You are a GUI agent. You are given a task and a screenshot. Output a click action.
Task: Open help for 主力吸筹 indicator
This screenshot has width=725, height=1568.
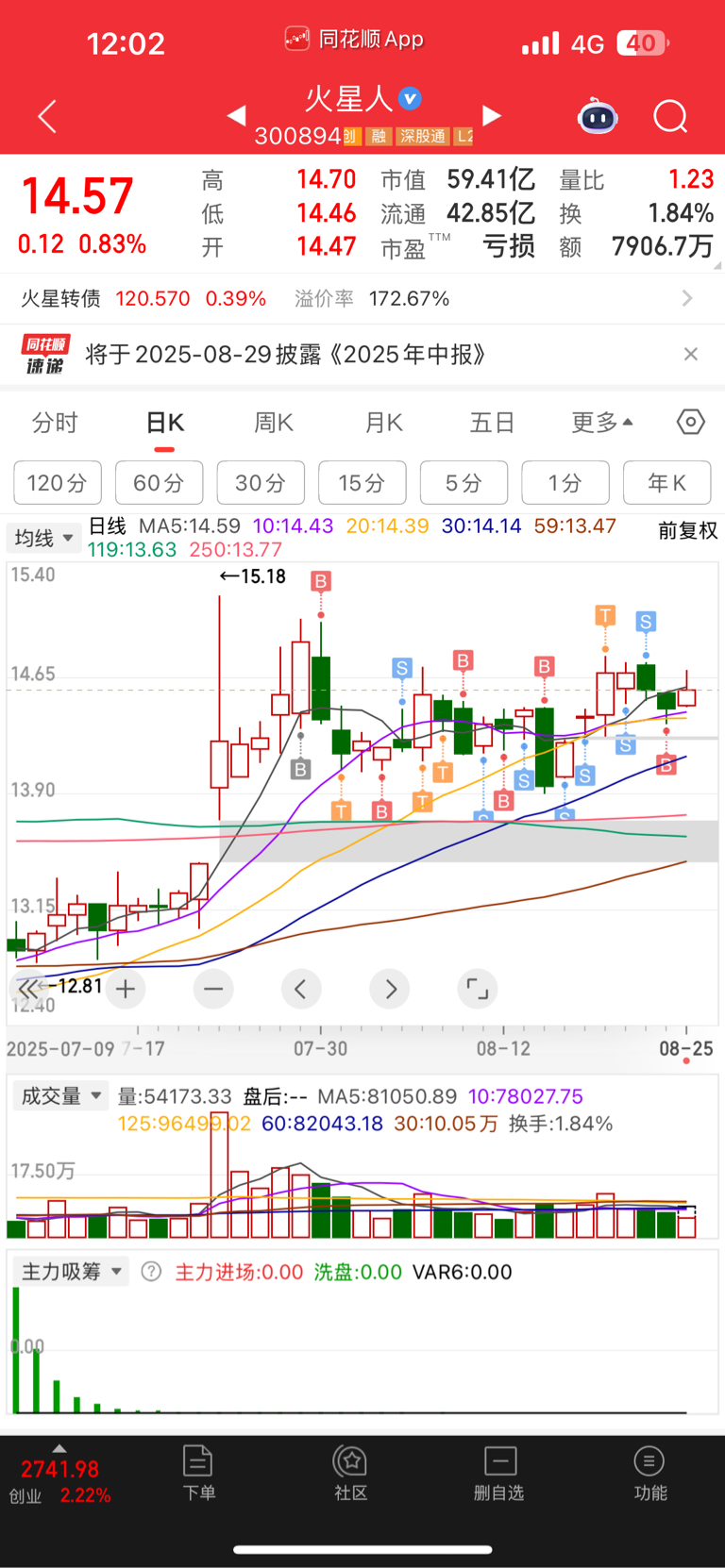(151, 1272)
